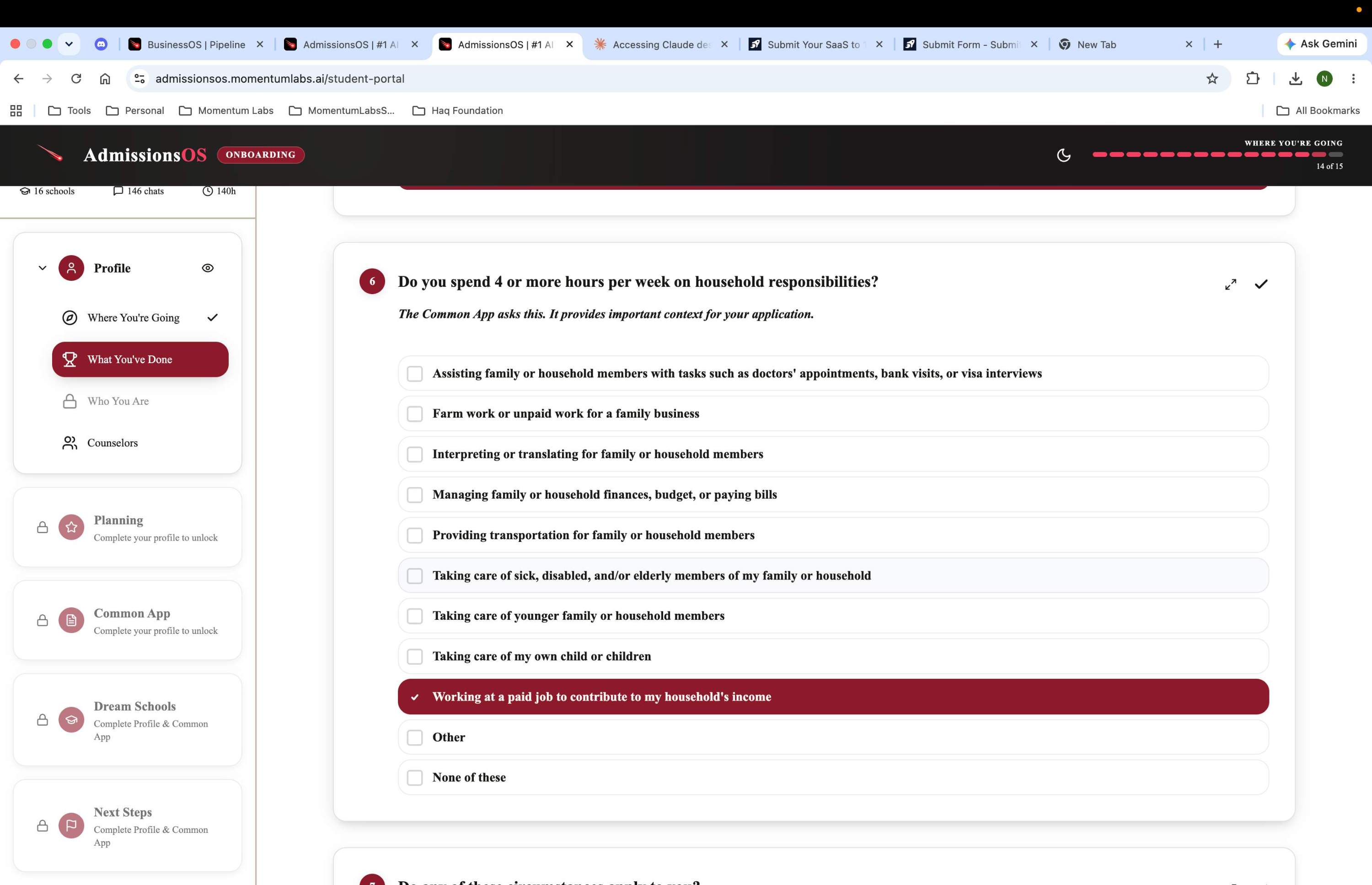Click the 140h time stat
1372x885 pixels.
(x=219, y=191)
